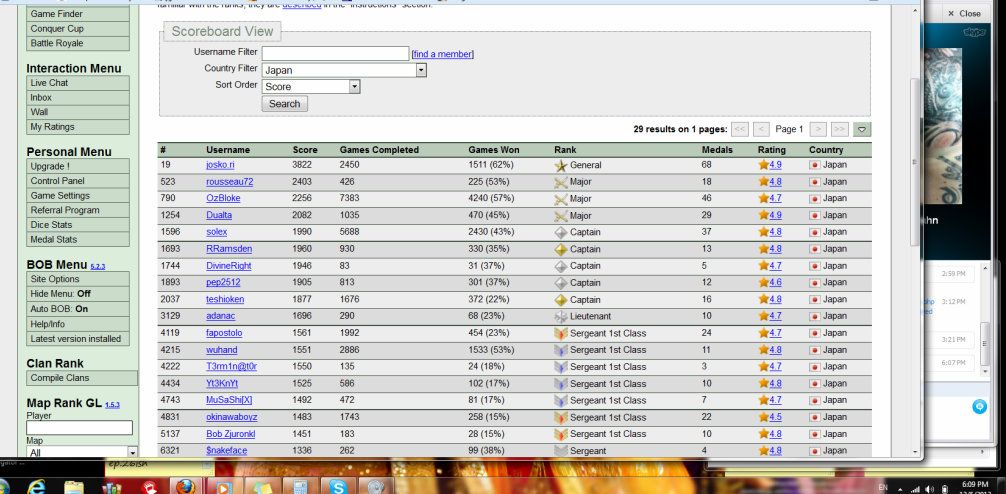Open Skype from the taskbar
The height and width of the screenshot is (494, 1006).
336,487
